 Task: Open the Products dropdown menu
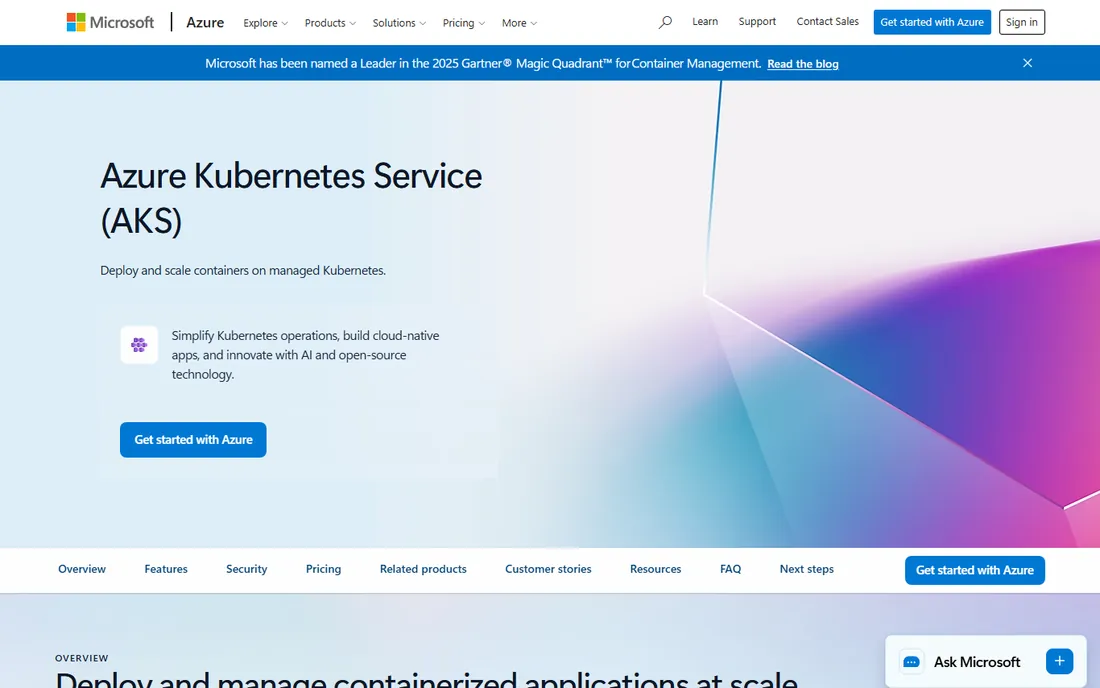330,23
